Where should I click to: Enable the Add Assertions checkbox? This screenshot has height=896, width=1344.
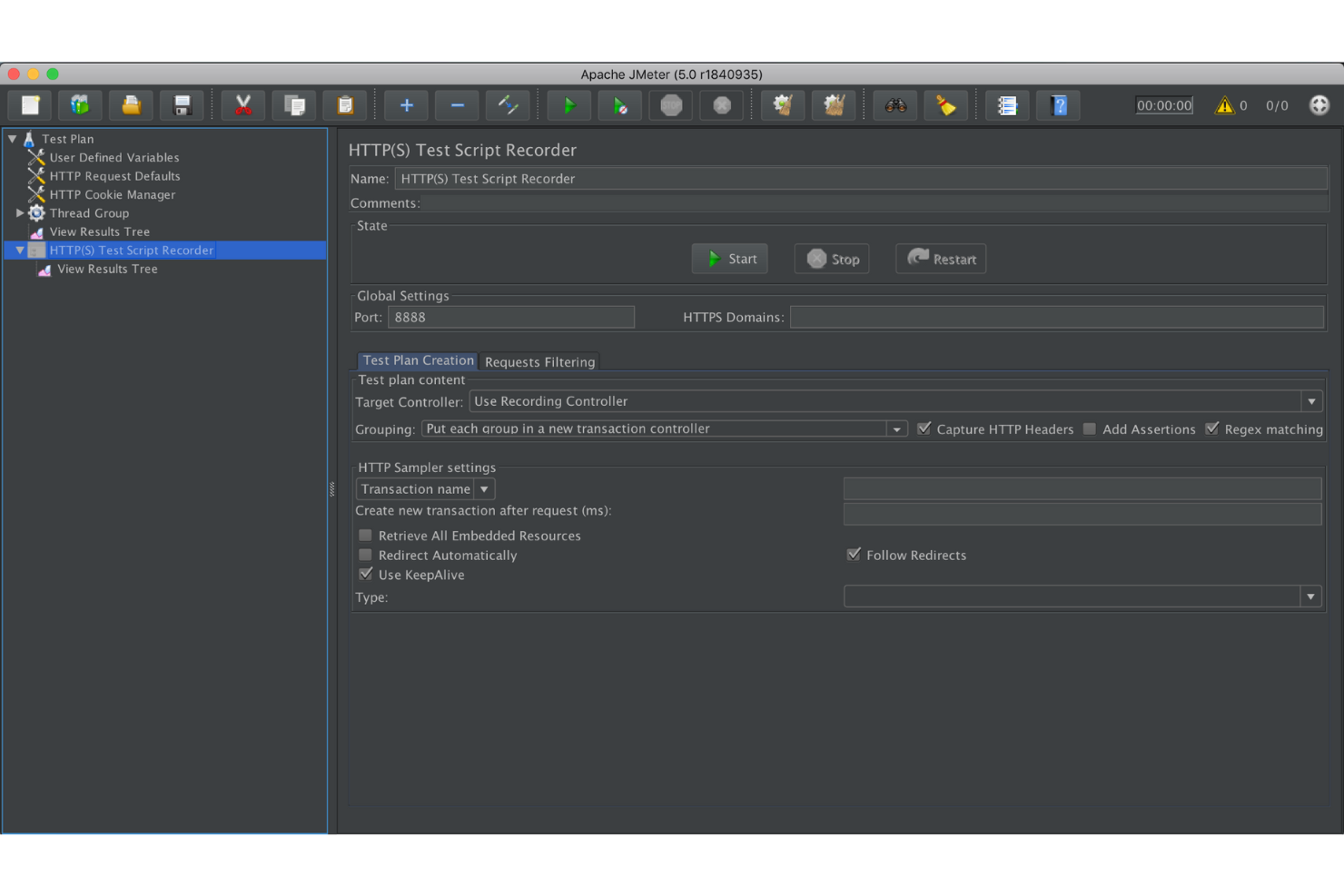(1090, 428)
